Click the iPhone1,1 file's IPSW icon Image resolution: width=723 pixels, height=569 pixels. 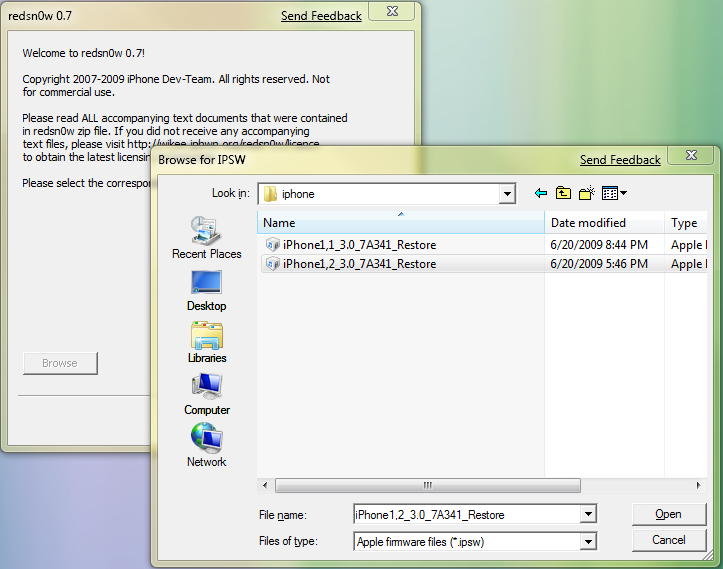273,244
